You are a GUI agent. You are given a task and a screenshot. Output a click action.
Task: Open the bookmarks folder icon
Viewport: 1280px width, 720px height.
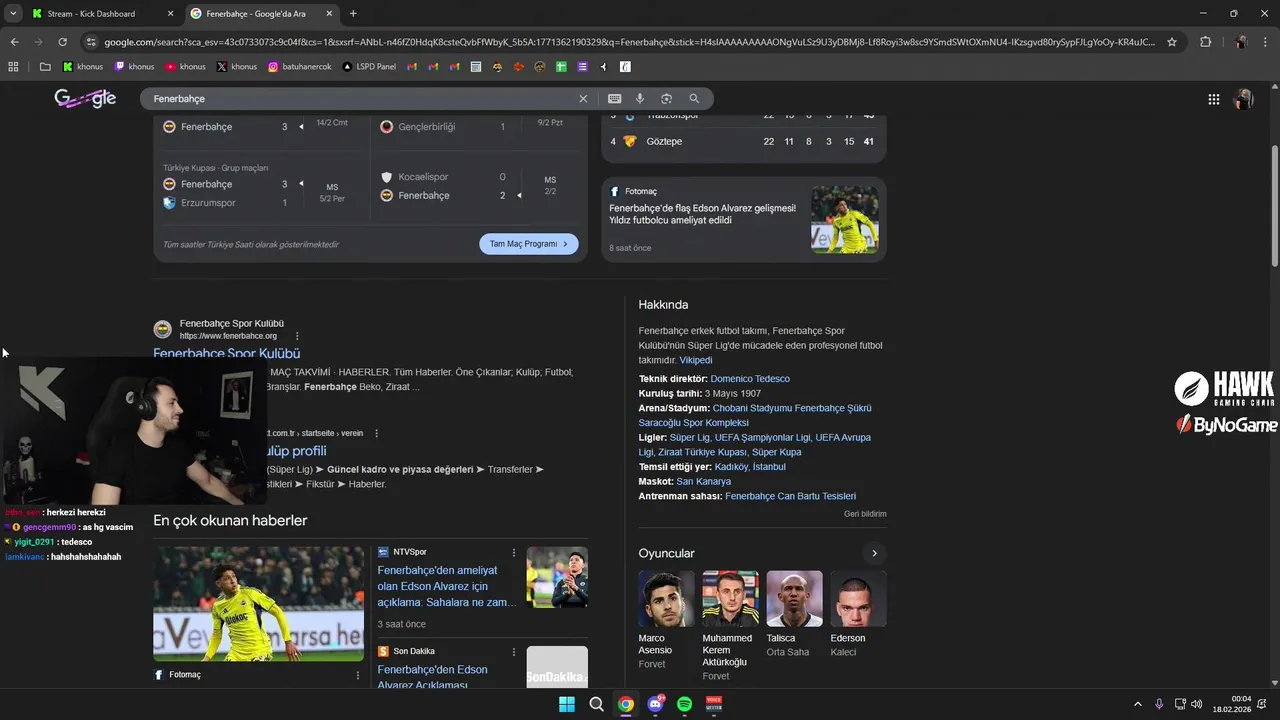click(45, 67)
